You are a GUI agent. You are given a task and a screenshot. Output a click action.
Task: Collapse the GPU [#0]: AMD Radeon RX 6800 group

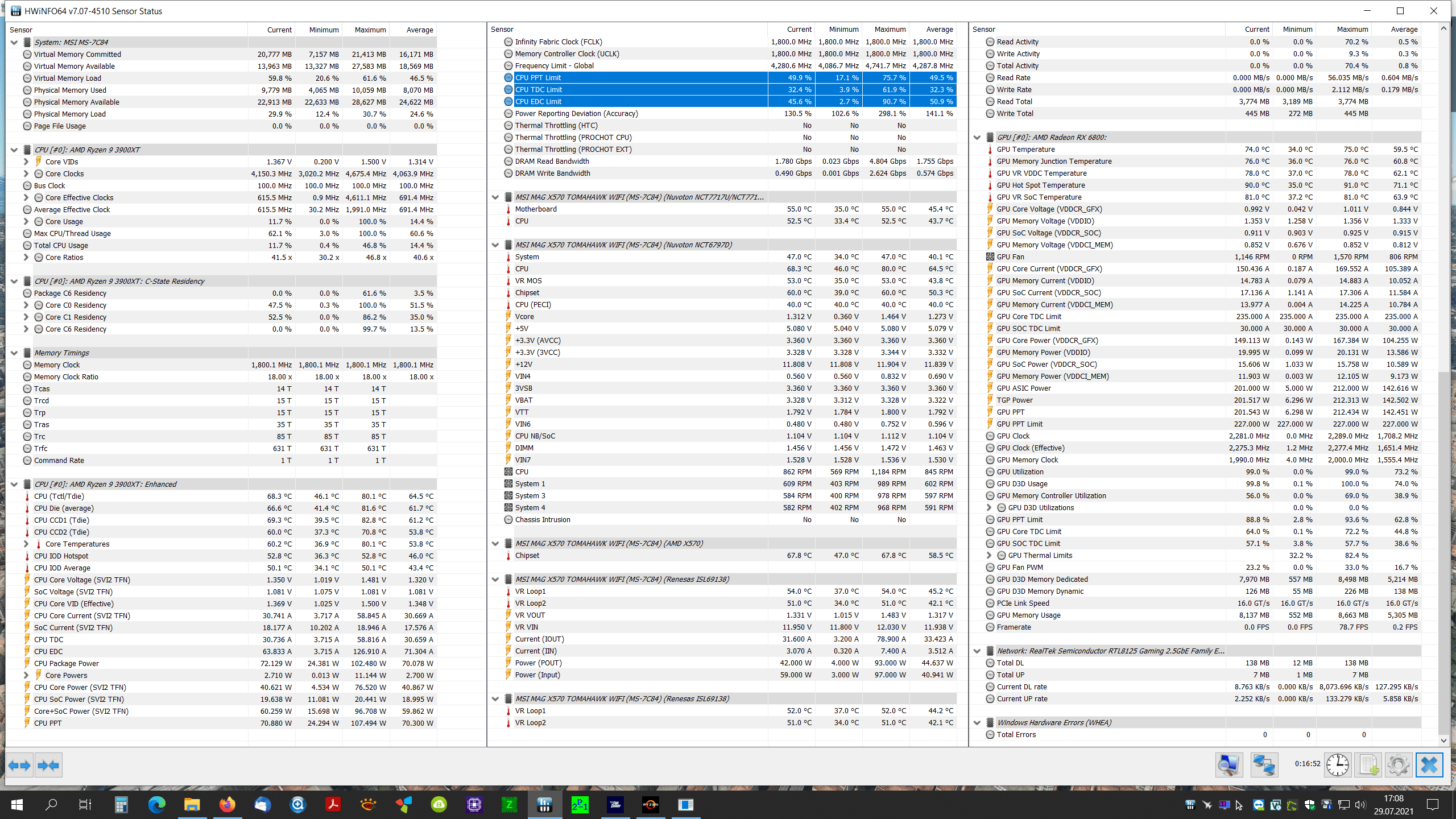click(977, 137)
